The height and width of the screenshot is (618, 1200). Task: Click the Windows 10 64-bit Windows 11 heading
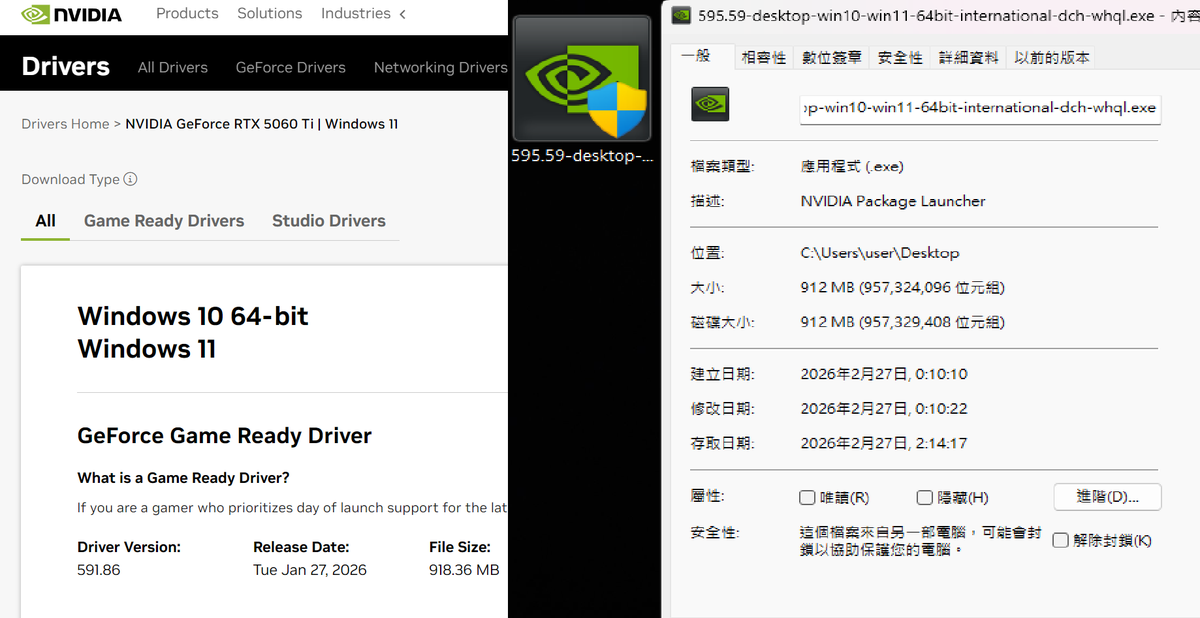click(x=193, y=333)
